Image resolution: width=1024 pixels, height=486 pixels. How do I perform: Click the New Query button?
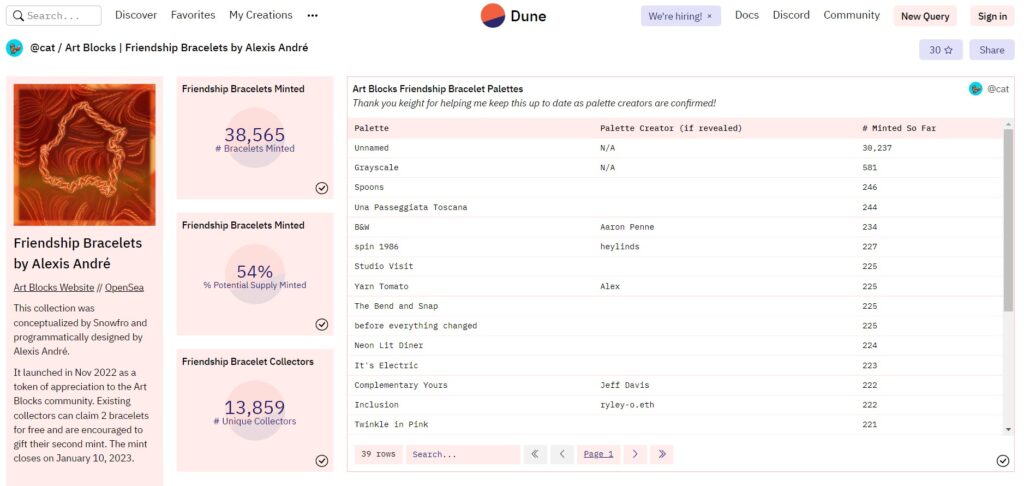coord(925,16)
